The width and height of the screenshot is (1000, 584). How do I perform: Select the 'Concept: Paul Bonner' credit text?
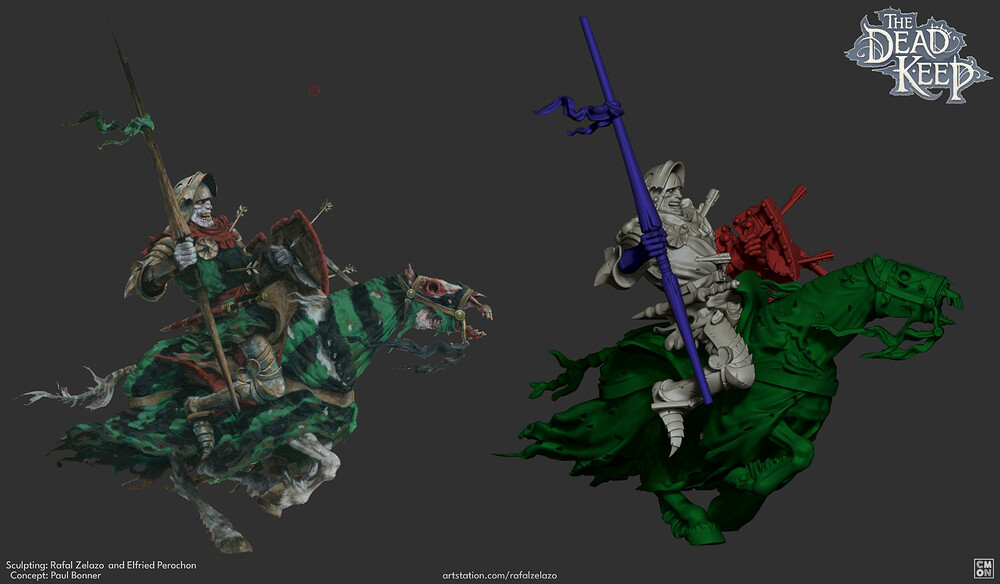55,575
